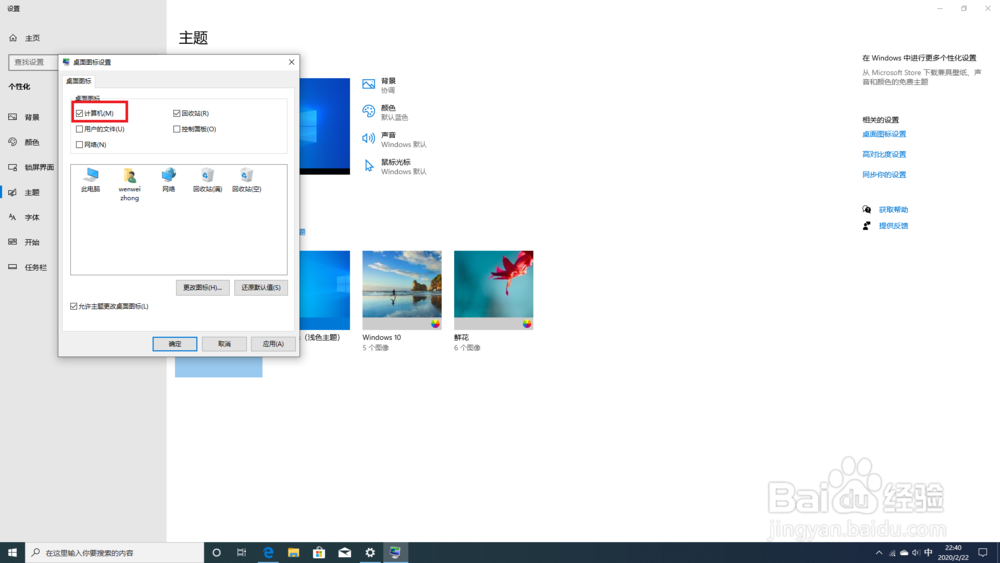
Task: Click the 更改图标(H)... button
Action: pyautogui.click(x=202, y=288)
